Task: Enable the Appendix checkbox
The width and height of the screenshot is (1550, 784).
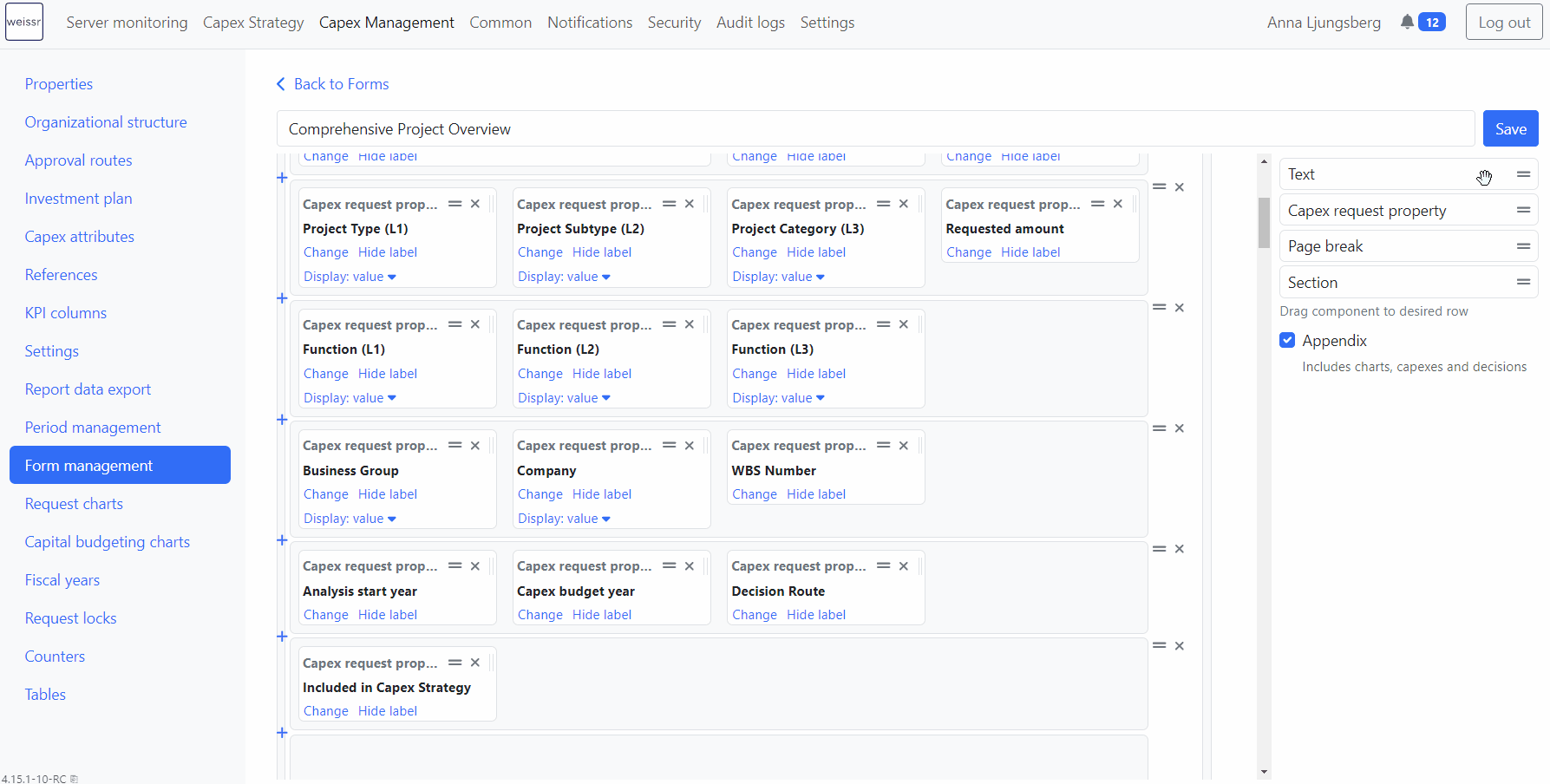Action: point(1287,340)
